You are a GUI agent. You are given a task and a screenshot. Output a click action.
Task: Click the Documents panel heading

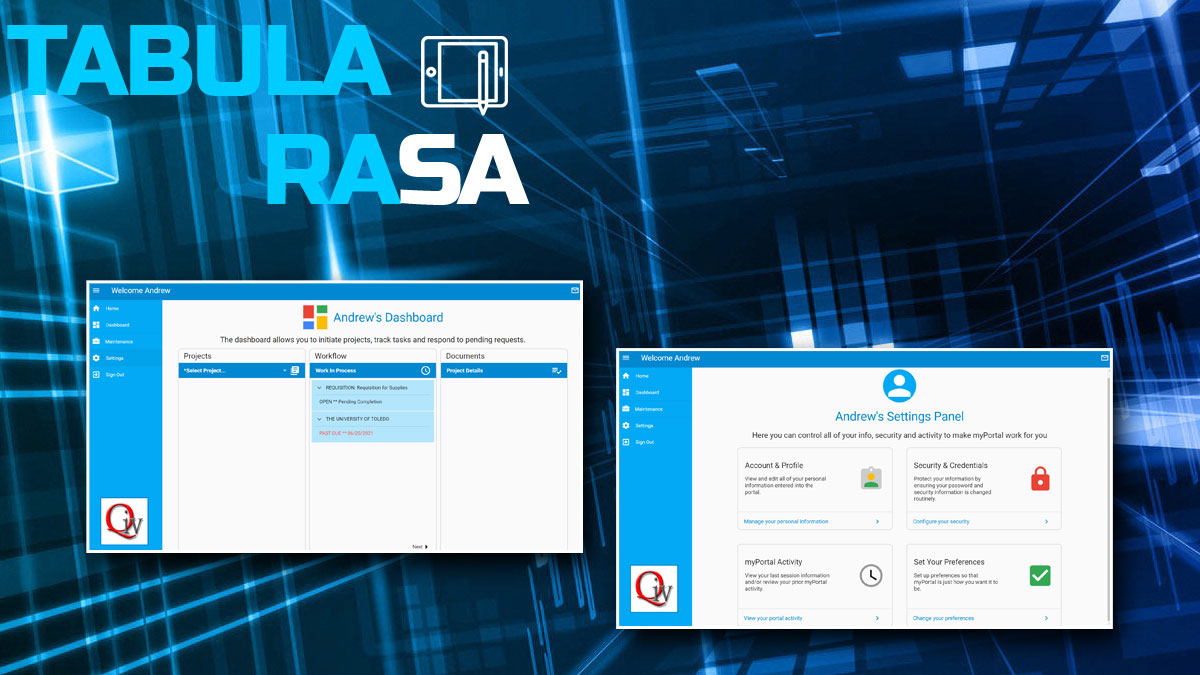tap(465, 356)
